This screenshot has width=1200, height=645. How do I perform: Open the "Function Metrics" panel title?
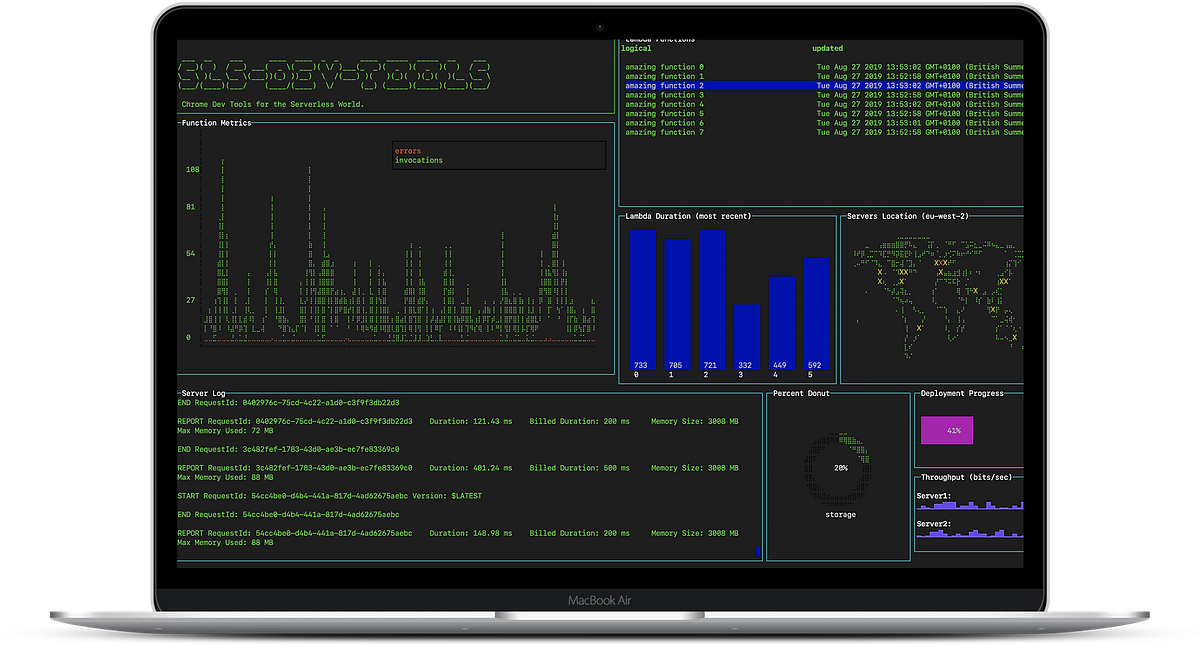213,122
